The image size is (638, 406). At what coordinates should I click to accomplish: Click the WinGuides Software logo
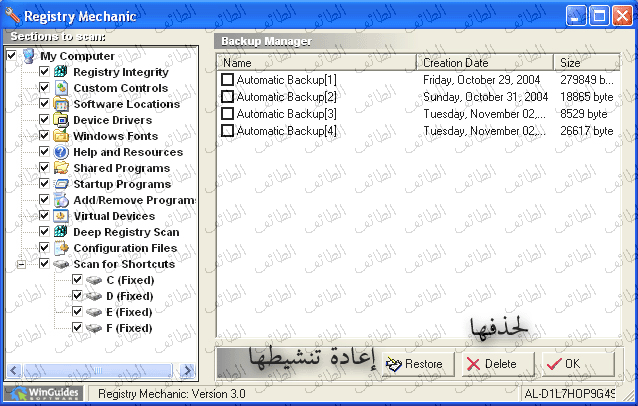pyautogui.click(x=44, y=393)
